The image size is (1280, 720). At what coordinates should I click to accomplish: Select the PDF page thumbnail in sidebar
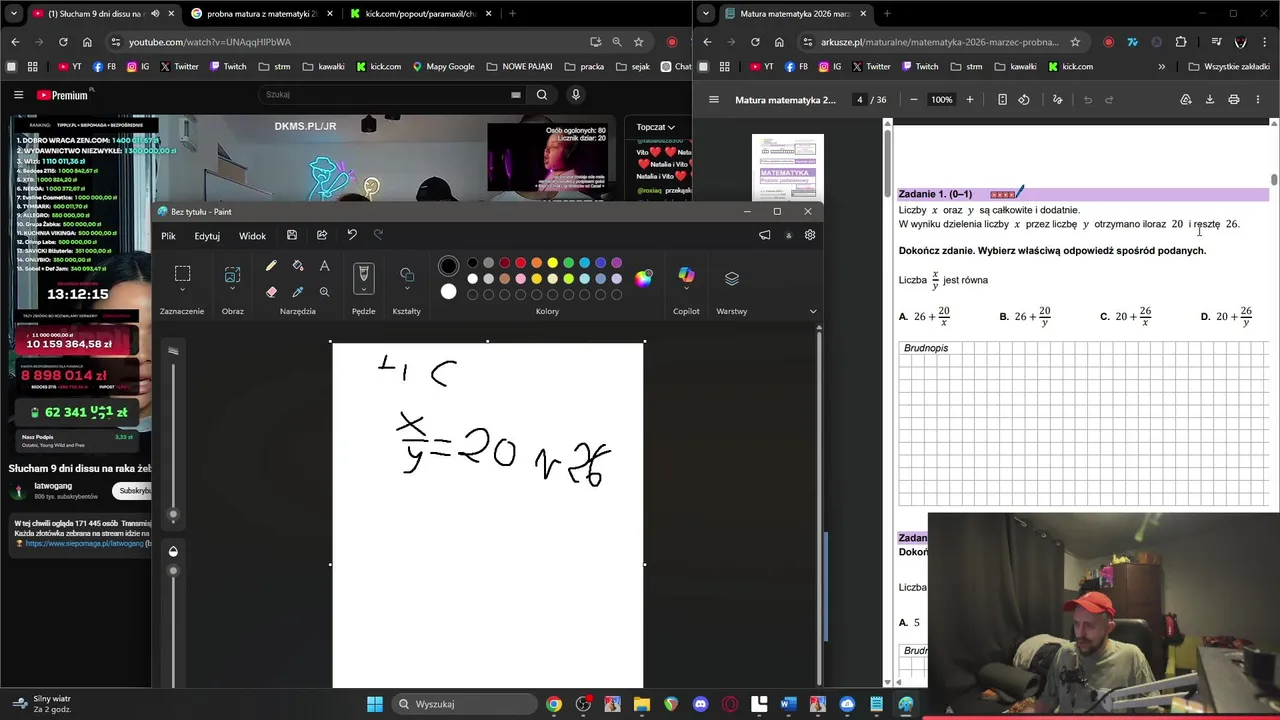[x=788, y=167]
